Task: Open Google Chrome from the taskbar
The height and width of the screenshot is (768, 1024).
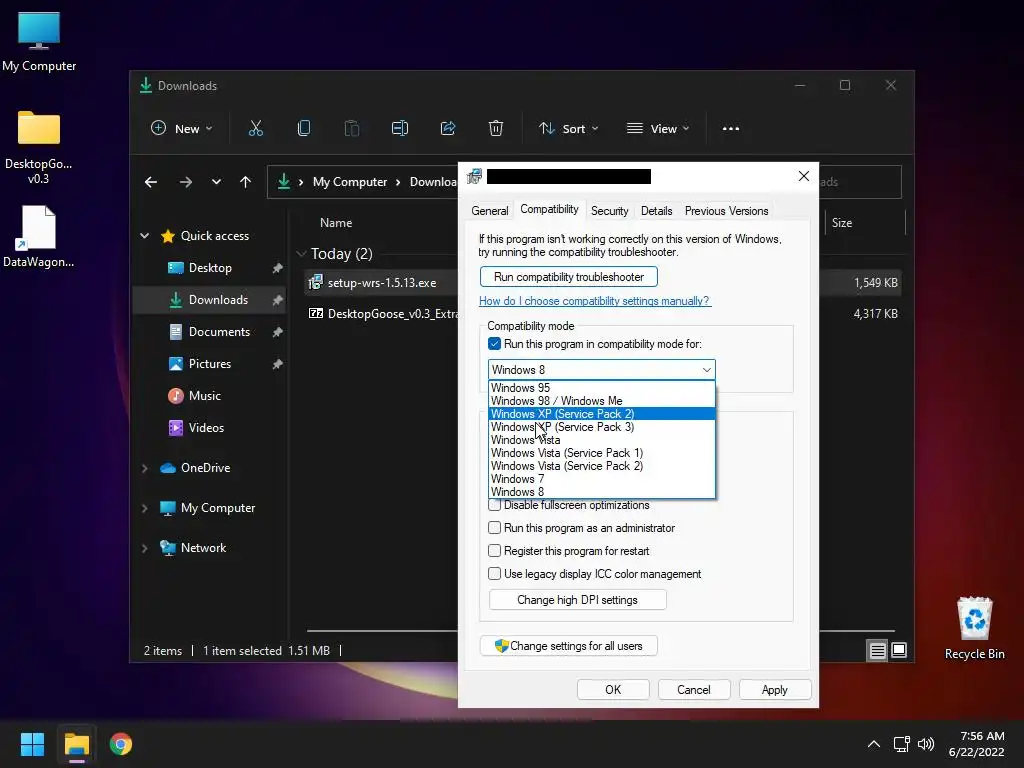Action: (x=121, y=744)
